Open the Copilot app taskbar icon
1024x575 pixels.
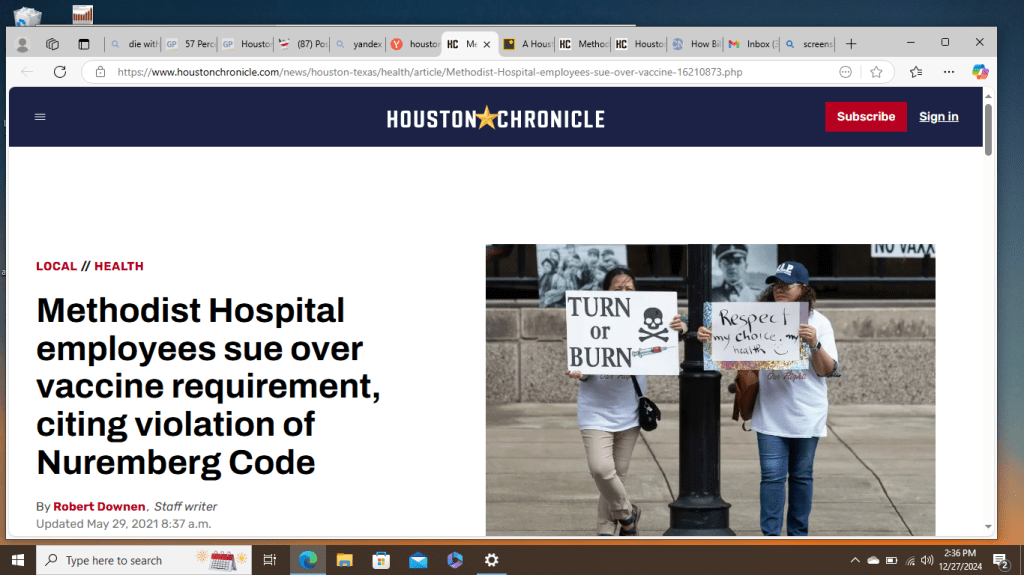[x=455, y=560]
